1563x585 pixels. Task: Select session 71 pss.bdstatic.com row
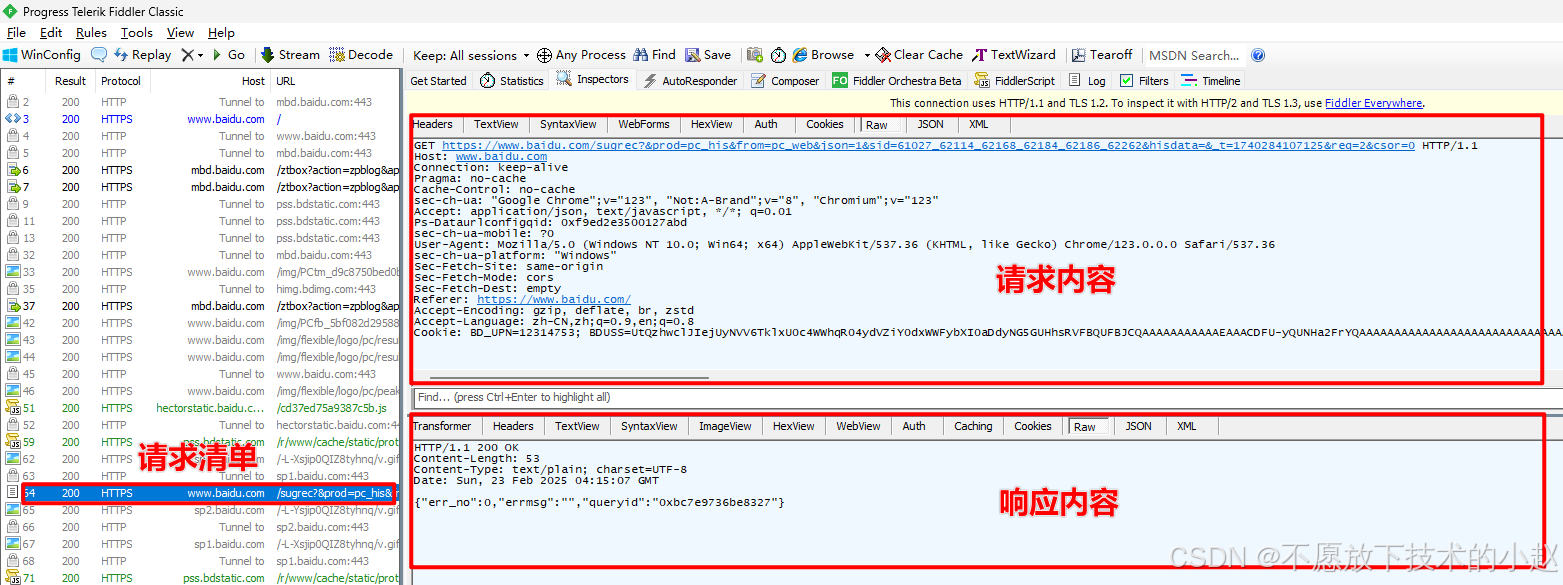click(201, 578)
